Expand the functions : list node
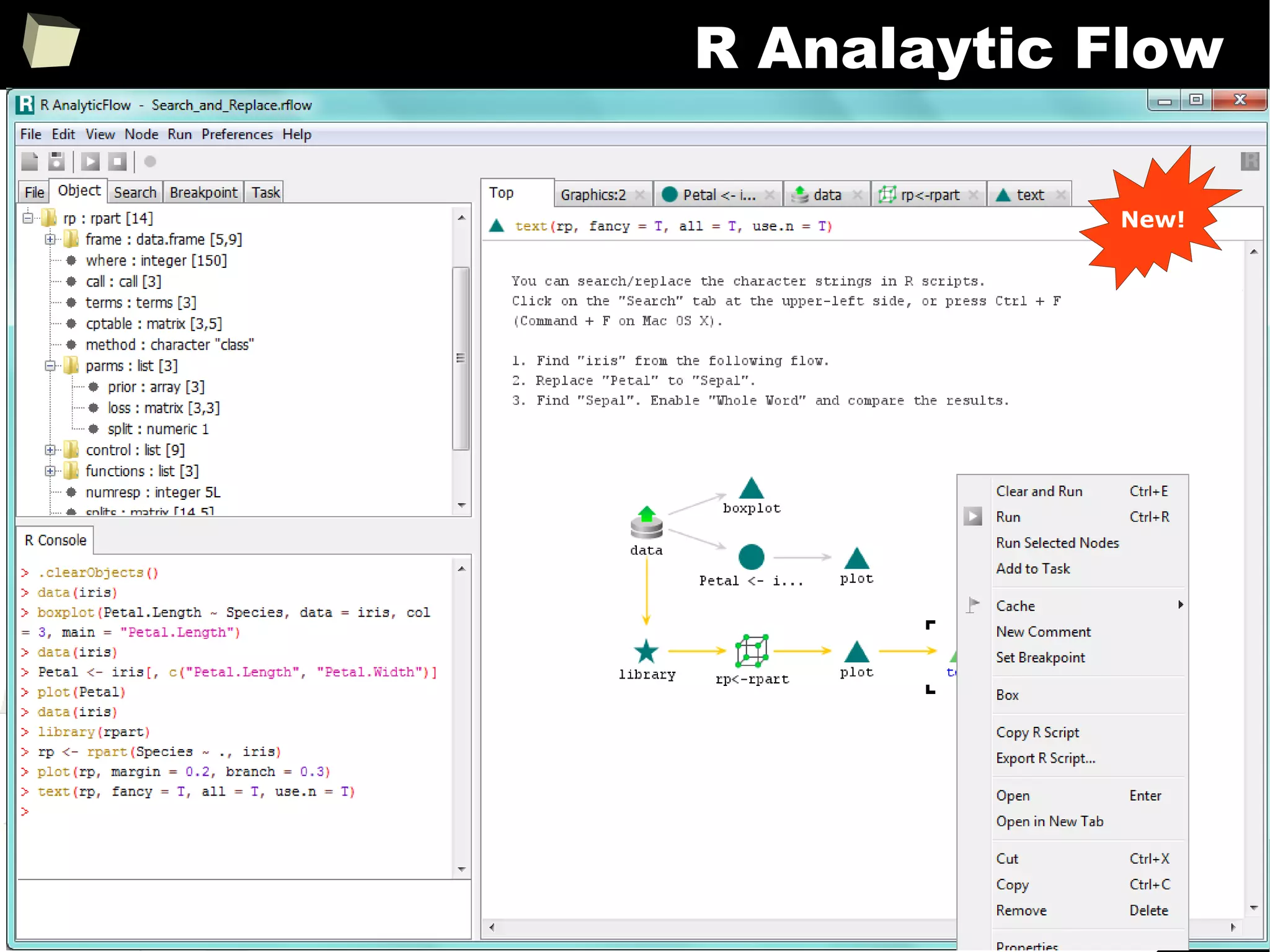The width and height of the screenshot is (1270, 952). (x=50, y=471)
